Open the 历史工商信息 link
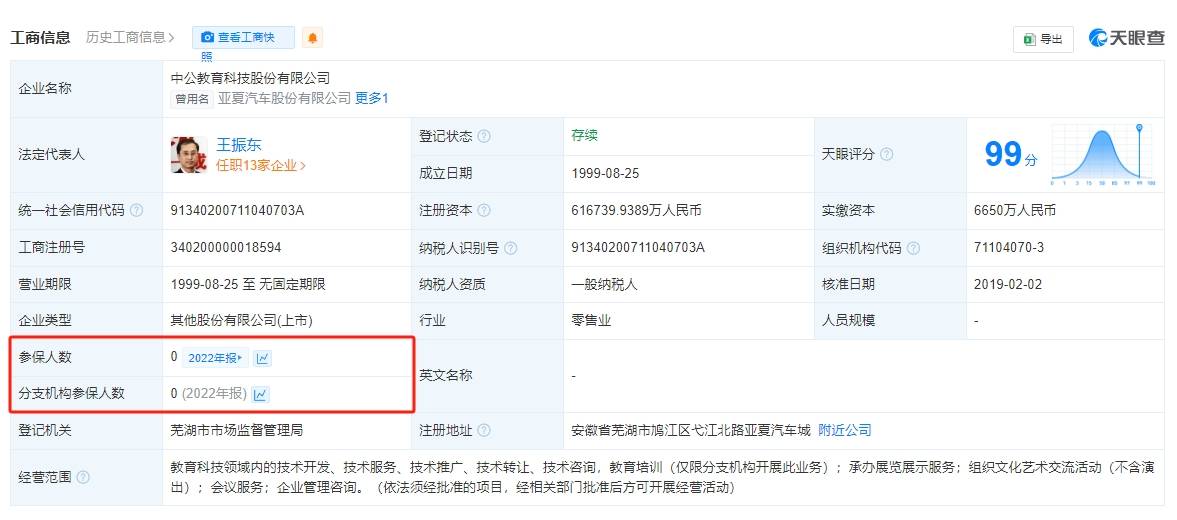 (x=130, y=37)
